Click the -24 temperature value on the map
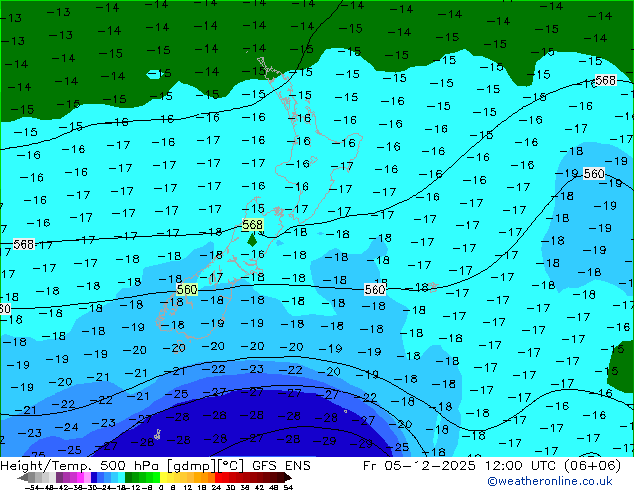 point(66,427)
